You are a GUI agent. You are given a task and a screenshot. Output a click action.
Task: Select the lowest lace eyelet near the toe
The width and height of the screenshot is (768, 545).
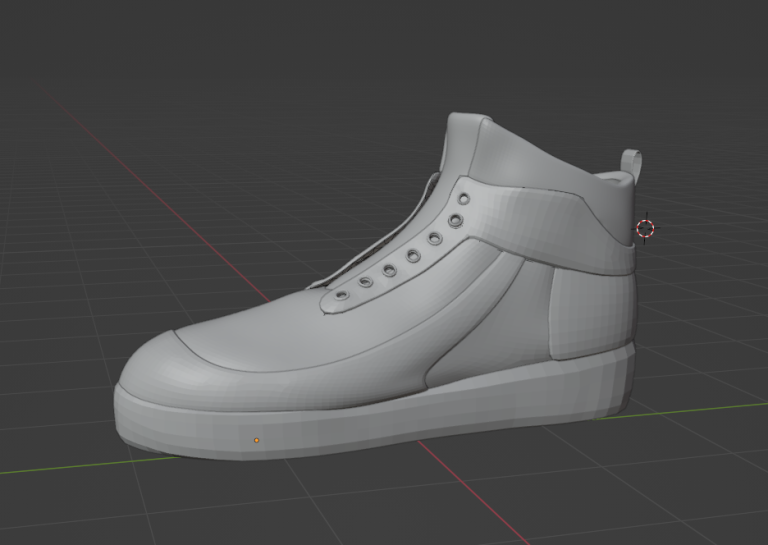(x=343, y=297)
